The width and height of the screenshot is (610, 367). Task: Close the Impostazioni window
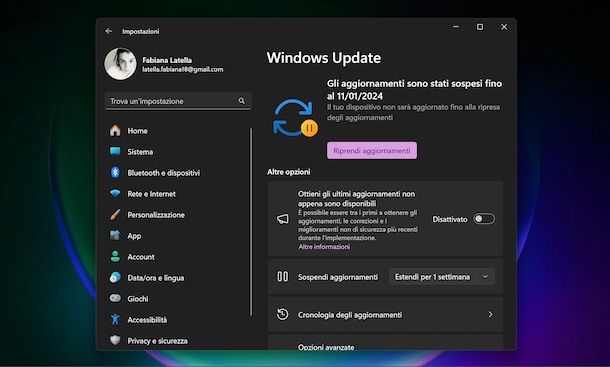(504, 27)
